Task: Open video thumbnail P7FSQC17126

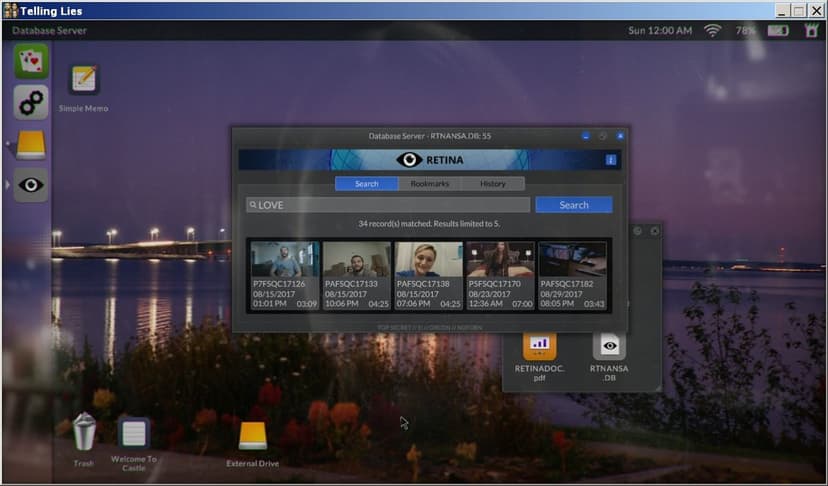Action: click(285, 275)
